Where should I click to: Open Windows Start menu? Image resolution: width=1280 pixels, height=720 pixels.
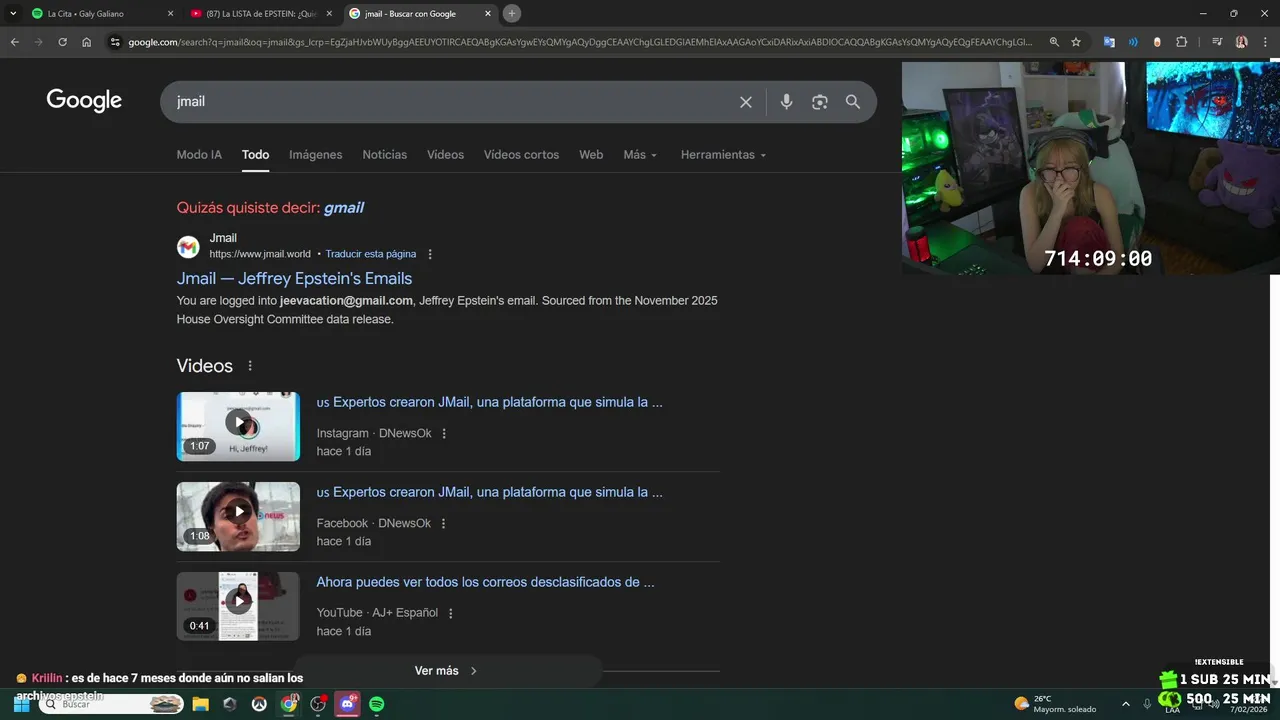pyautogui.click(x=21, y=704)
